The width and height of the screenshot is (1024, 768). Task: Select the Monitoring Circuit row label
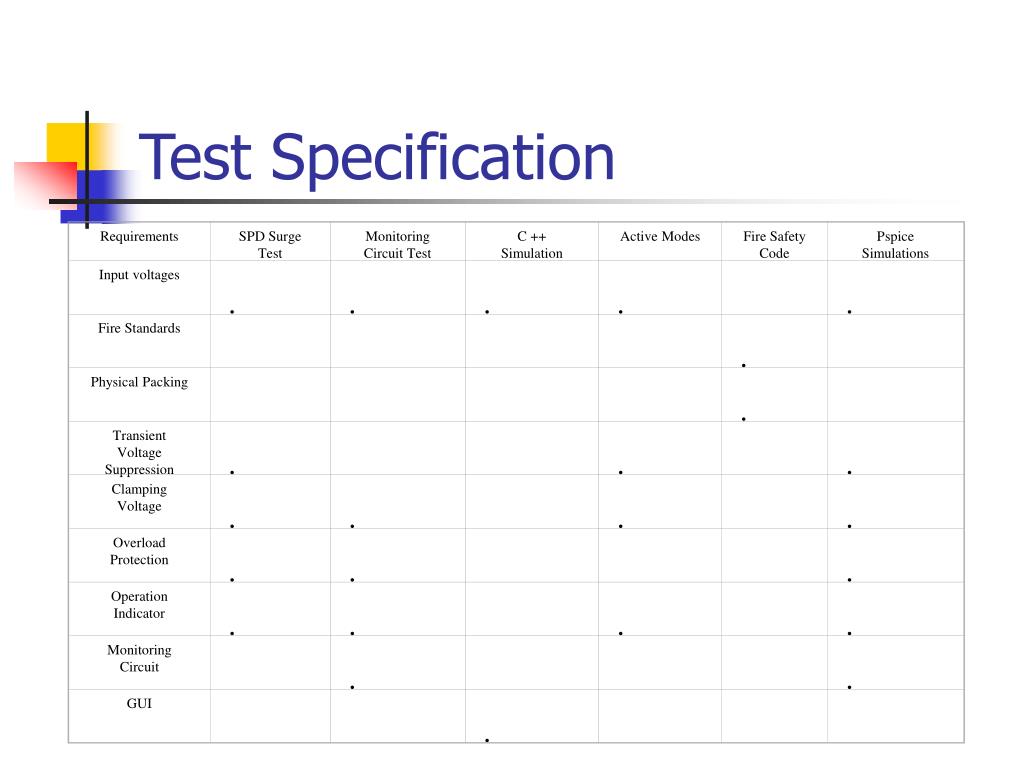point(139,658)
